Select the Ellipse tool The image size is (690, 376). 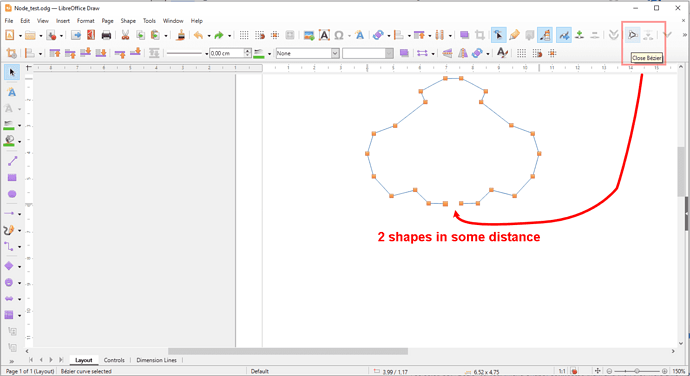pyautogui.click(x=12, y=194)
